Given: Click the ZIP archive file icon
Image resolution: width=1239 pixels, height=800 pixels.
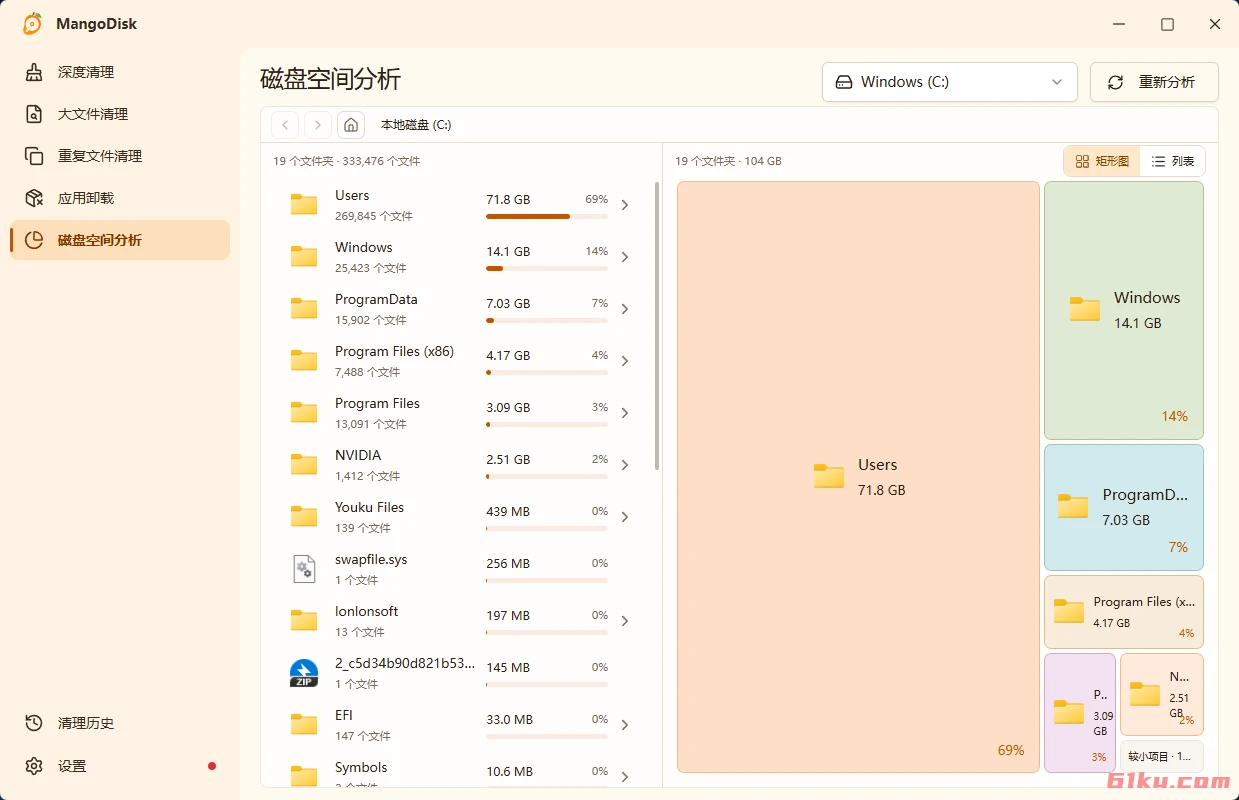Looking at the screenshot, I should tap(304, 673).
